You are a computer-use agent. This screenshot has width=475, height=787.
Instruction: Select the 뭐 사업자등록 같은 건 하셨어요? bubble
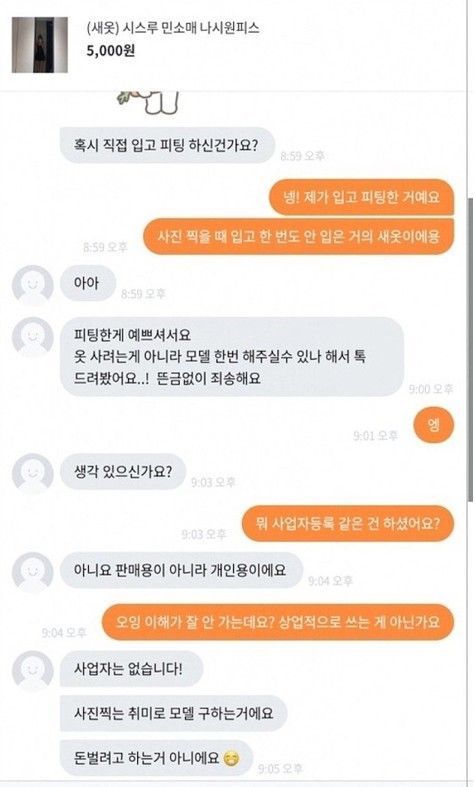pos(348,523)
